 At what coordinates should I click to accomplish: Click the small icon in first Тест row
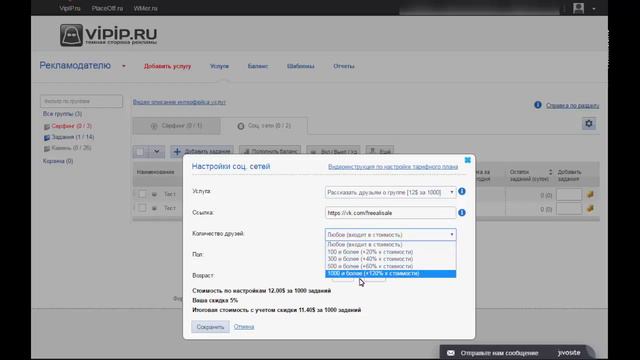point(154,195)
